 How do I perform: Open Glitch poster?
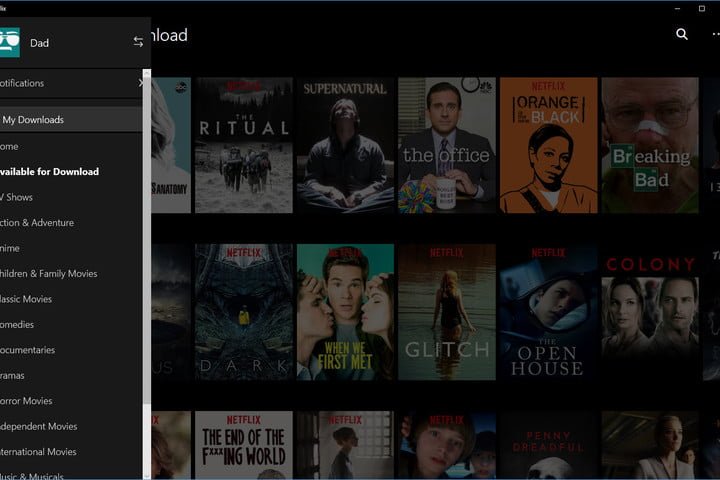point(447,312)
